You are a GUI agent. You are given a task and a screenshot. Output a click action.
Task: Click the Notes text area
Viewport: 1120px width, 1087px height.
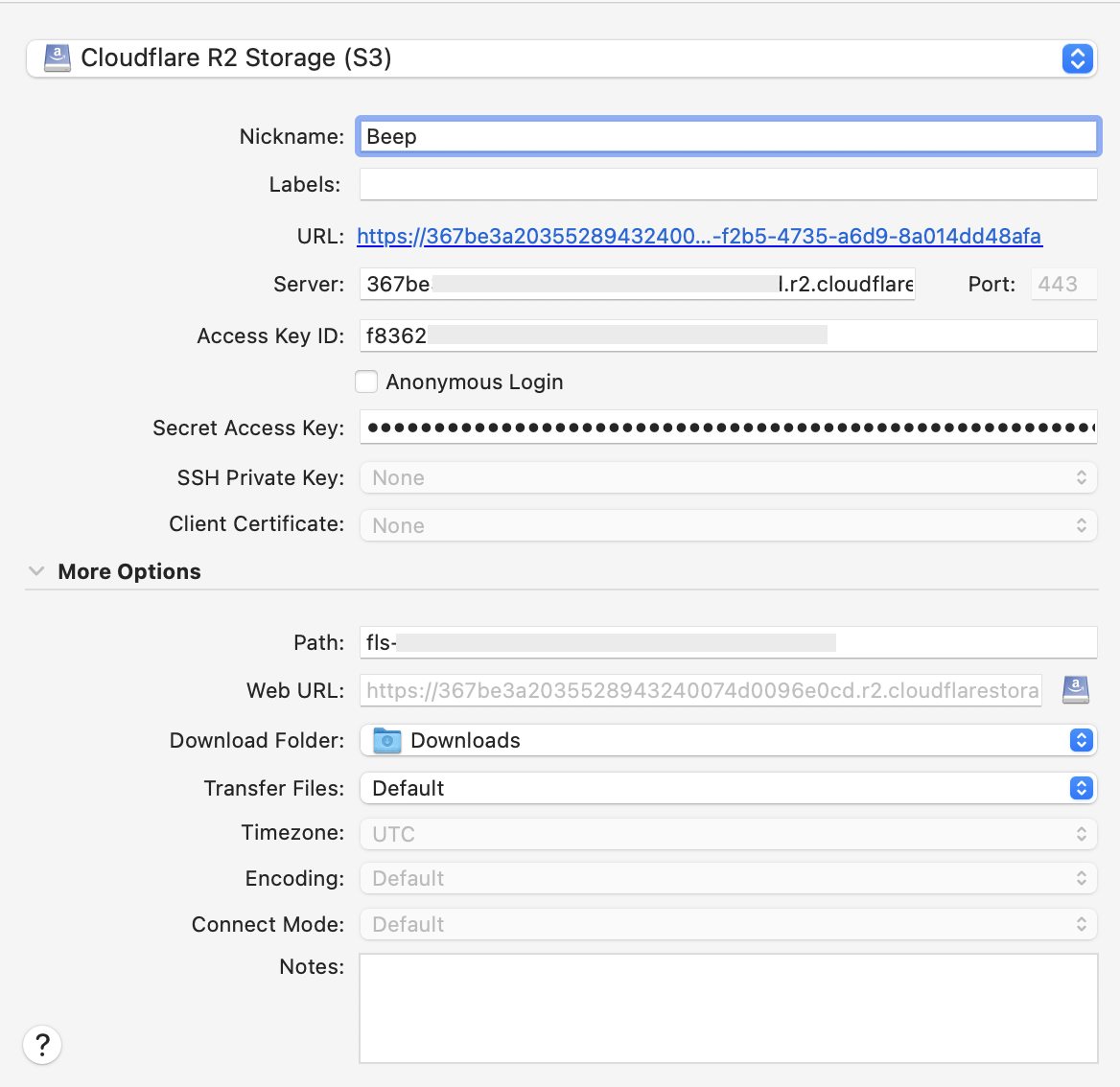coord(728,1007)
